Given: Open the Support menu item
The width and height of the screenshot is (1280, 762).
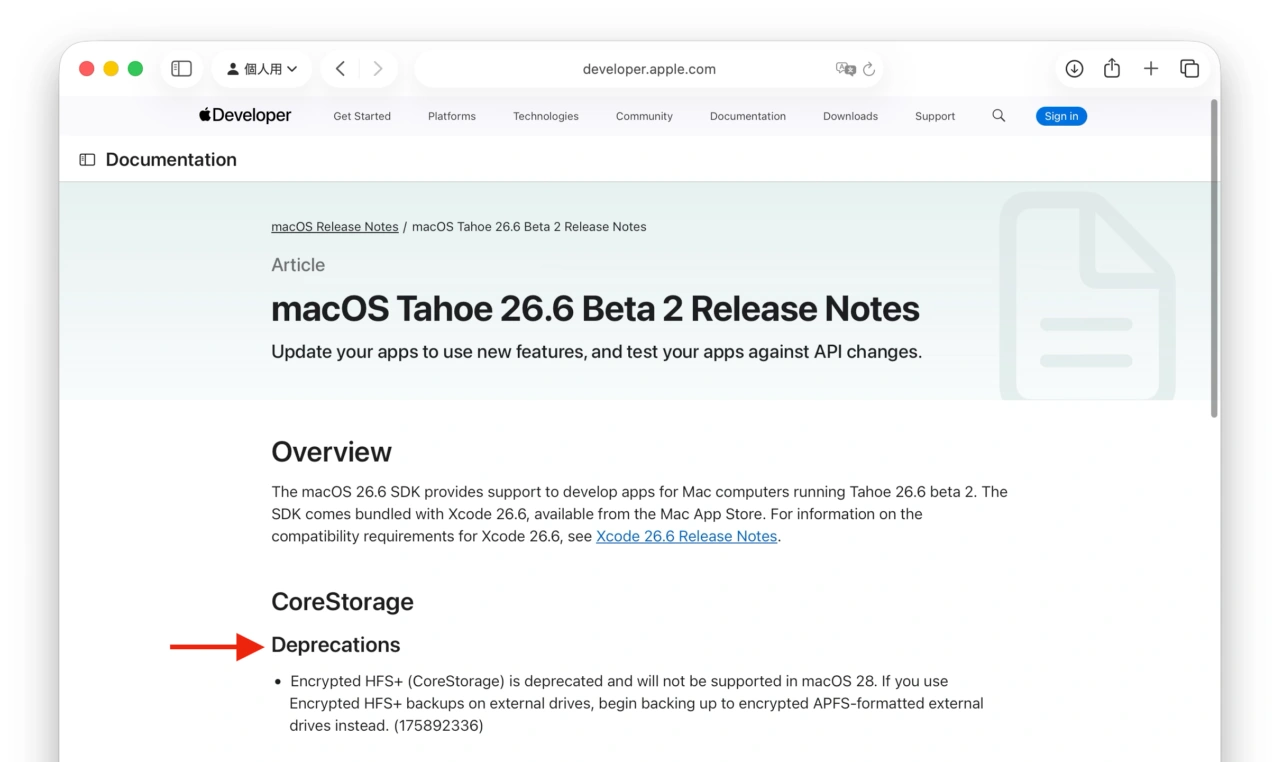Looking at the screenshot, I should tap(935, 116).
